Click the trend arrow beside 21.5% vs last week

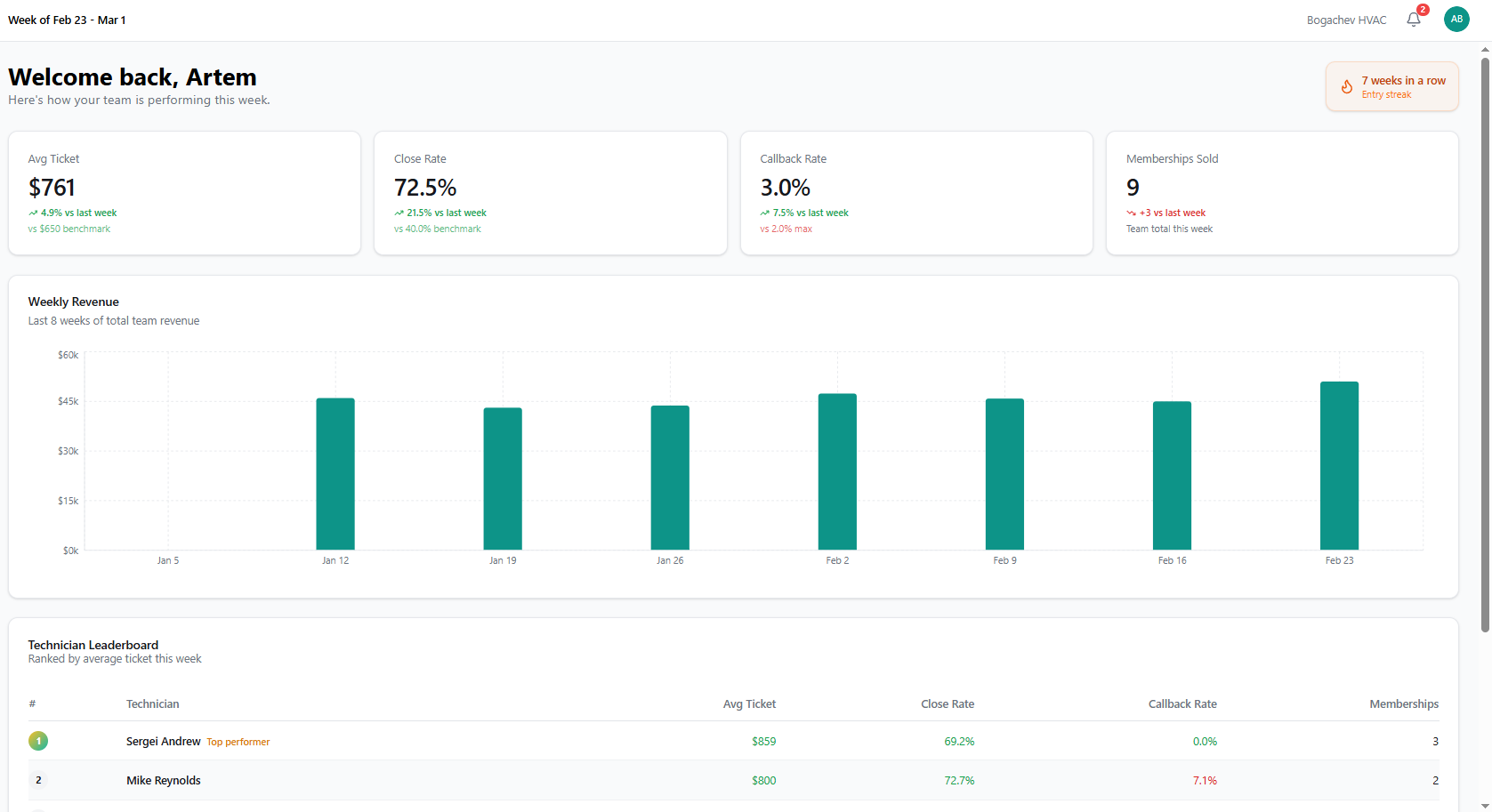pos(399,213)
